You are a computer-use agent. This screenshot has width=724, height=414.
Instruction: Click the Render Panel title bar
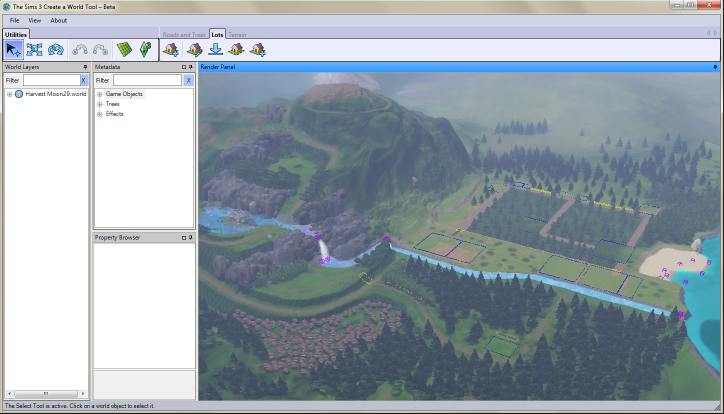(x=459, y=67)
